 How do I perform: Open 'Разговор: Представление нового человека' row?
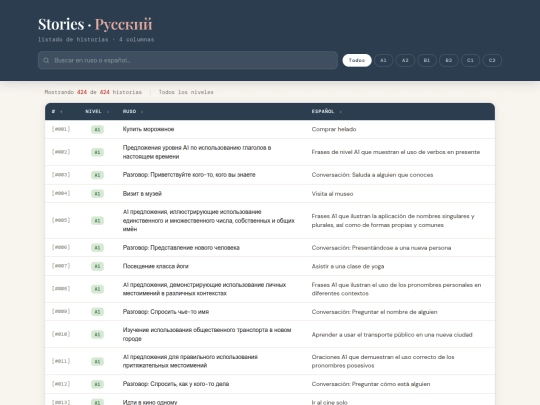181,248
